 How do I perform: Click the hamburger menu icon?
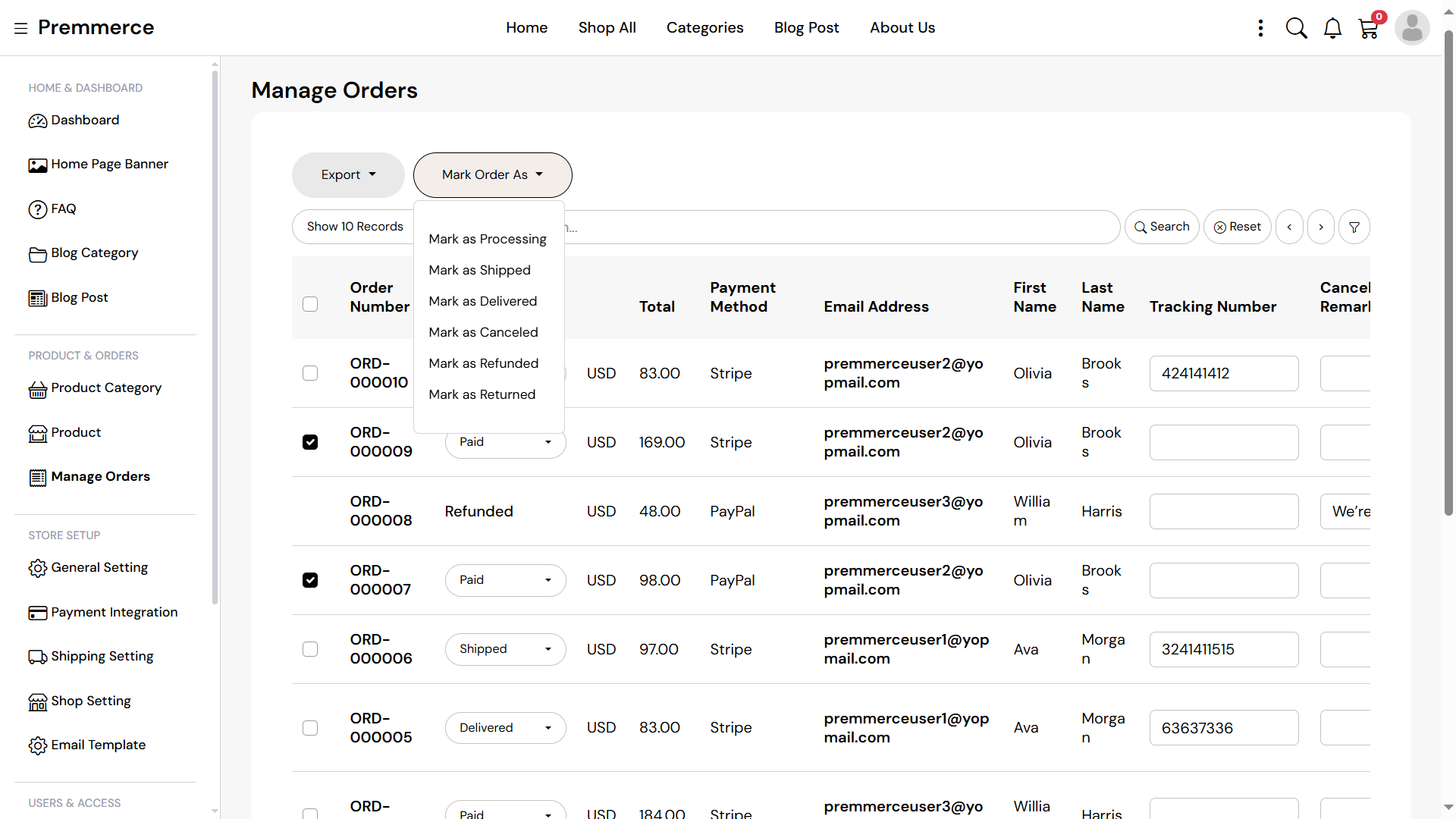click(x=20, y=28)
